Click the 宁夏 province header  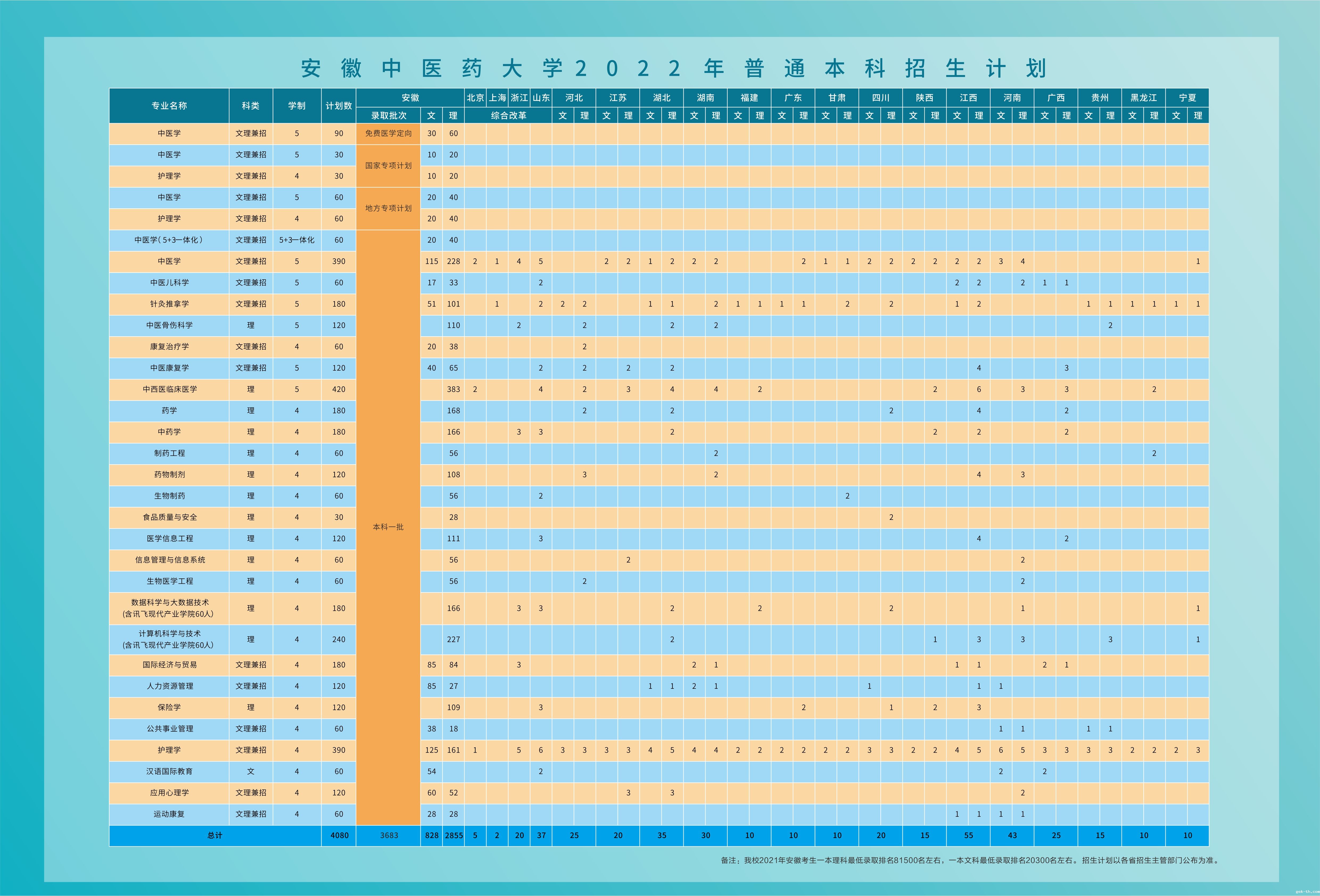coord(1187,98)
